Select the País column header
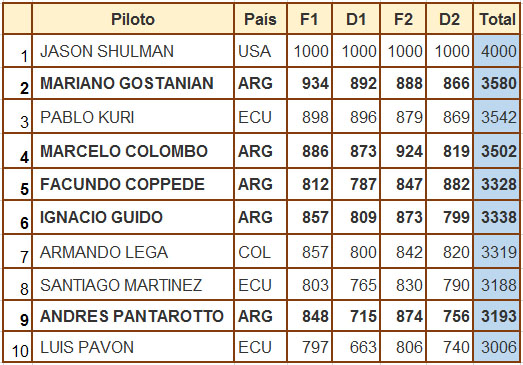Screen dimensions: 523x365 point(260,19)
